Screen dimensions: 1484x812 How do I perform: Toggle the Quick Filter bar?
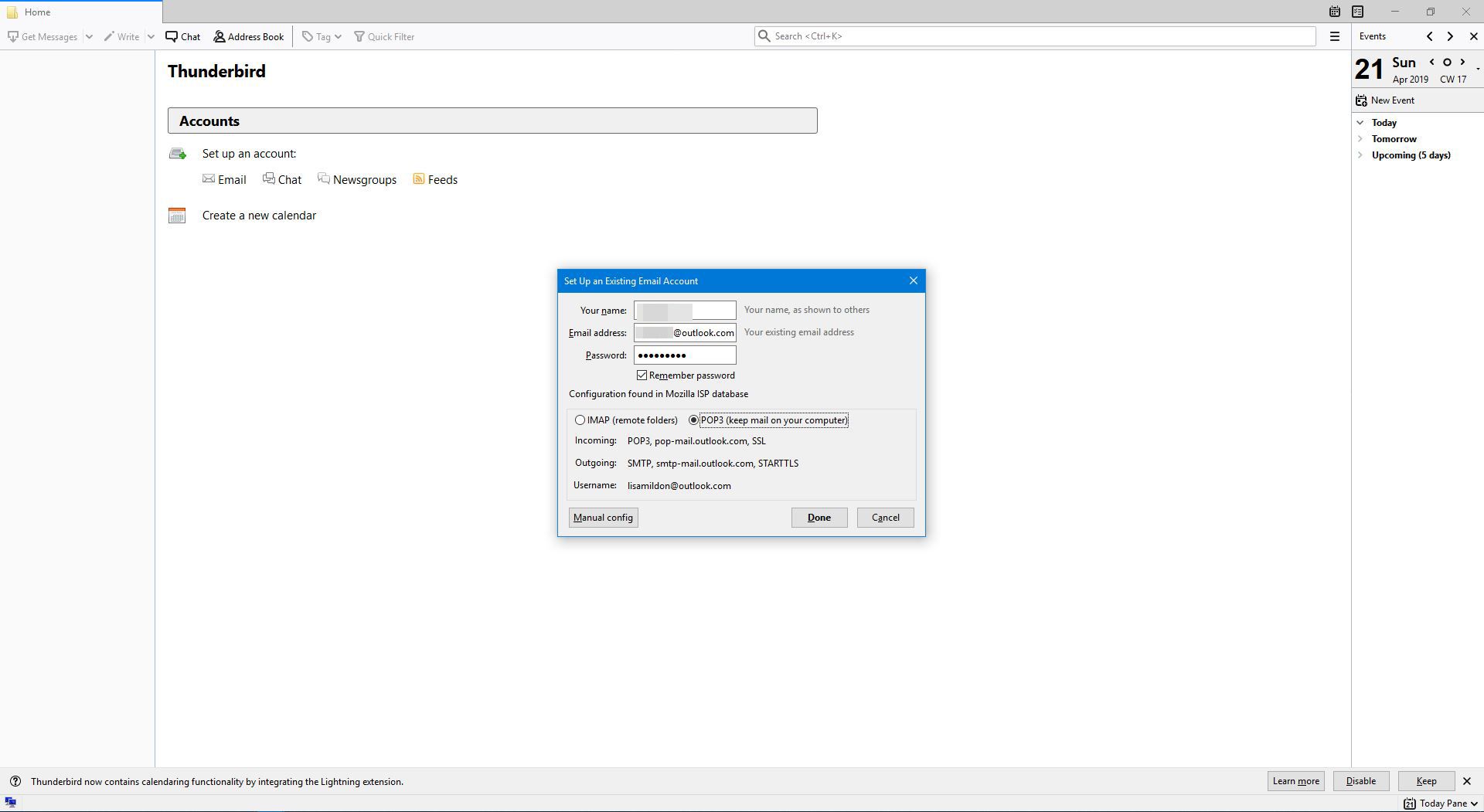coord(384,36)
